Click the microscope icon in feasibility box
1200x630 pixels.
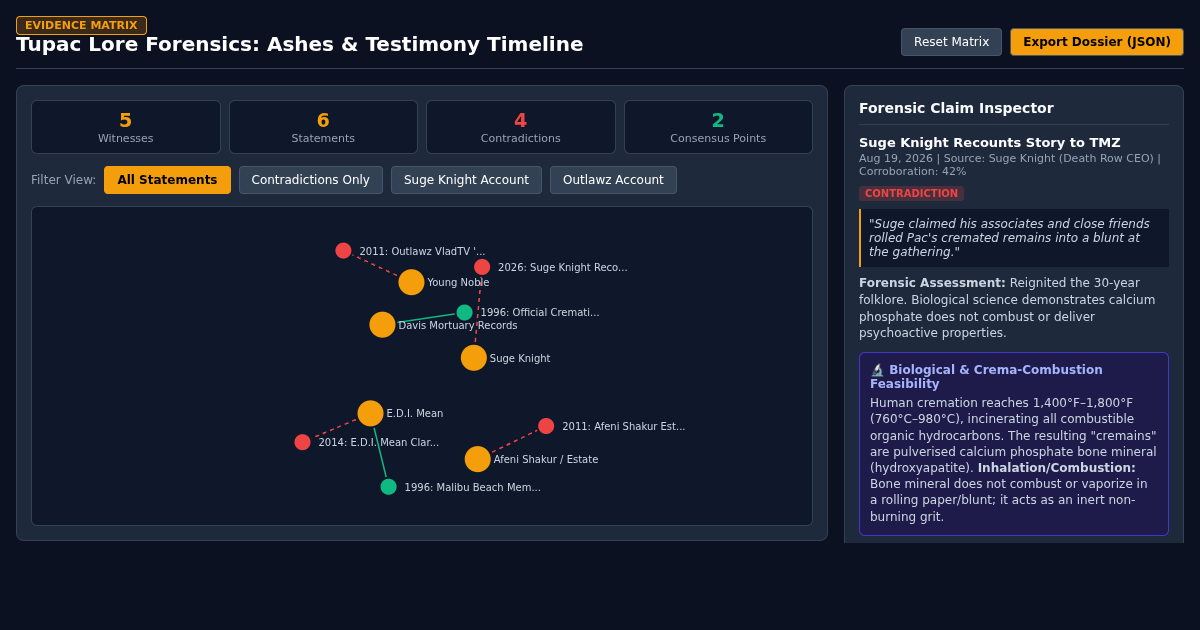click(877, 370)
